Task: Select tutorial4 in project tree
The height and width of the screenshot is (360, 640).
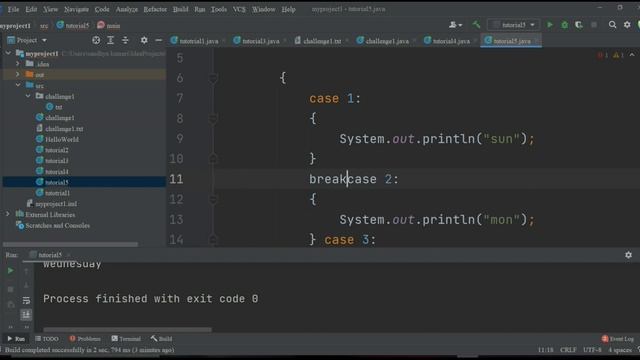Action: coord(56,171)
